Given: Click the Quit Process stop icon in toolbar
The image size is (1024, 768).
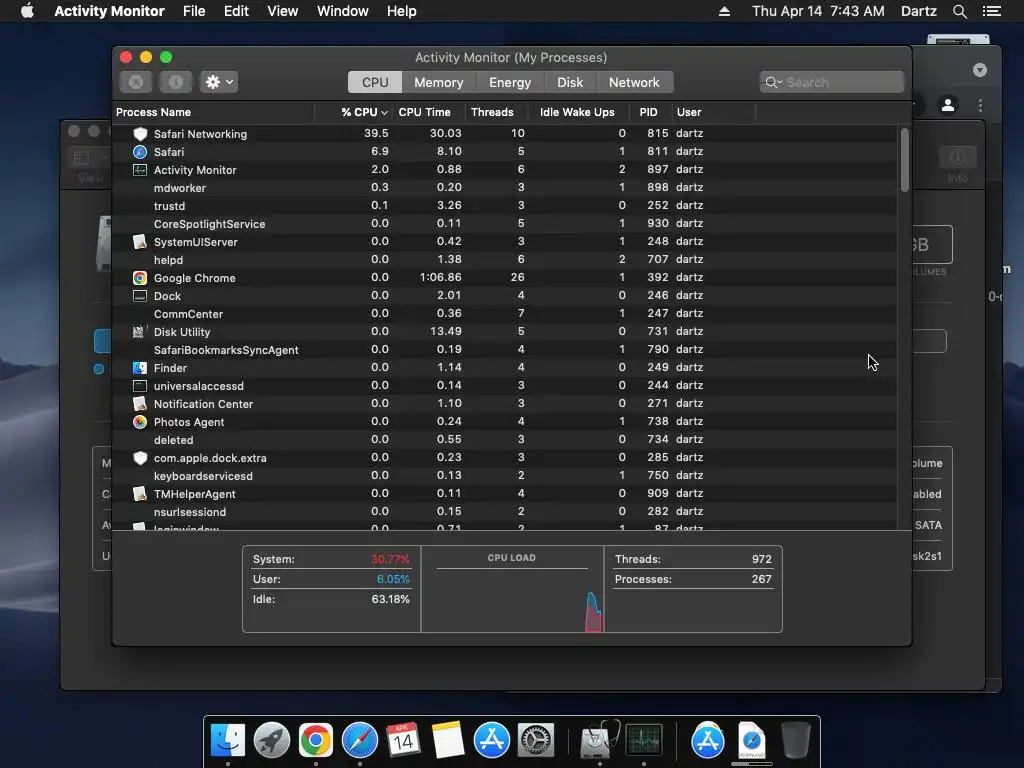Looking at the screenshot, I should pos(136,82).
